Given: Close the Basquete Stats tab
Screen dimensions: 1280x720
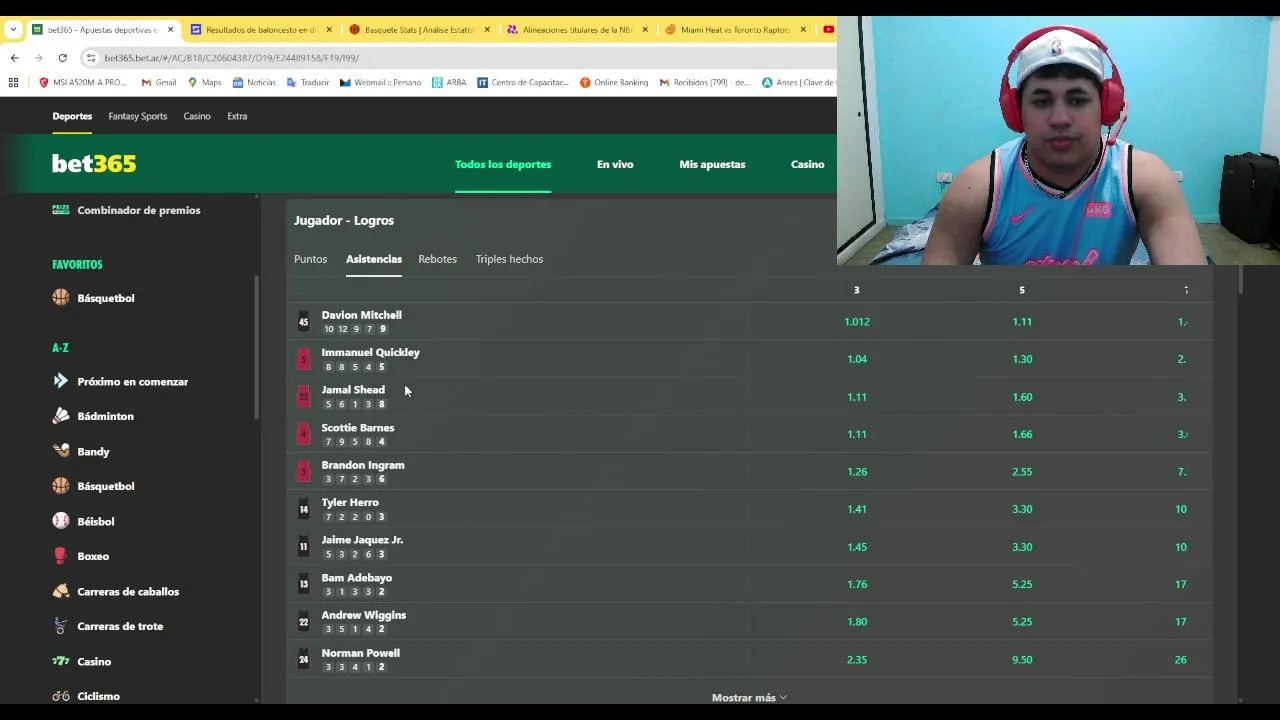Looking at the screenshot, I should point(487,30).
